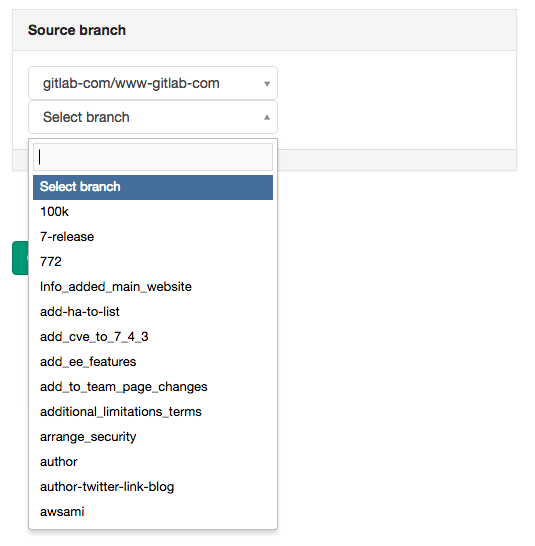Viewport: 535px width, 546px height.
Task: Pick branch 772 from list
Action: [153, 262]
